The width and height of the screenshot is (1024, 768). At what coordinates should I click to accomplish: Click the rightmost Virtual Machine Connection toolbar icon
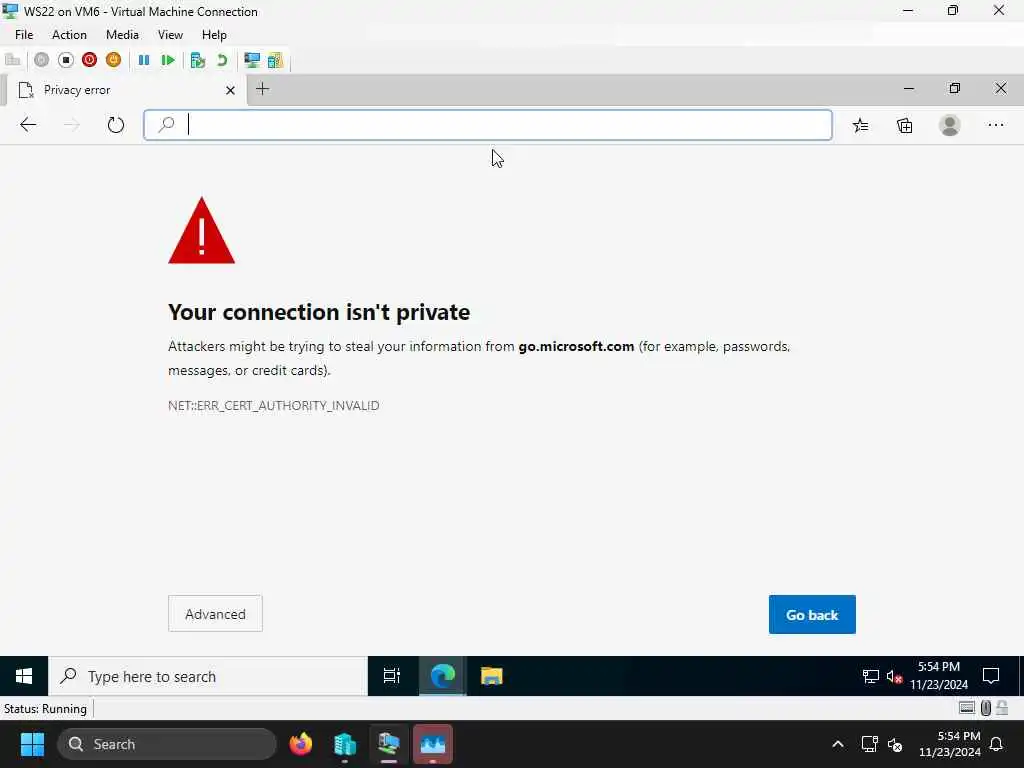(x=275, y=60)
